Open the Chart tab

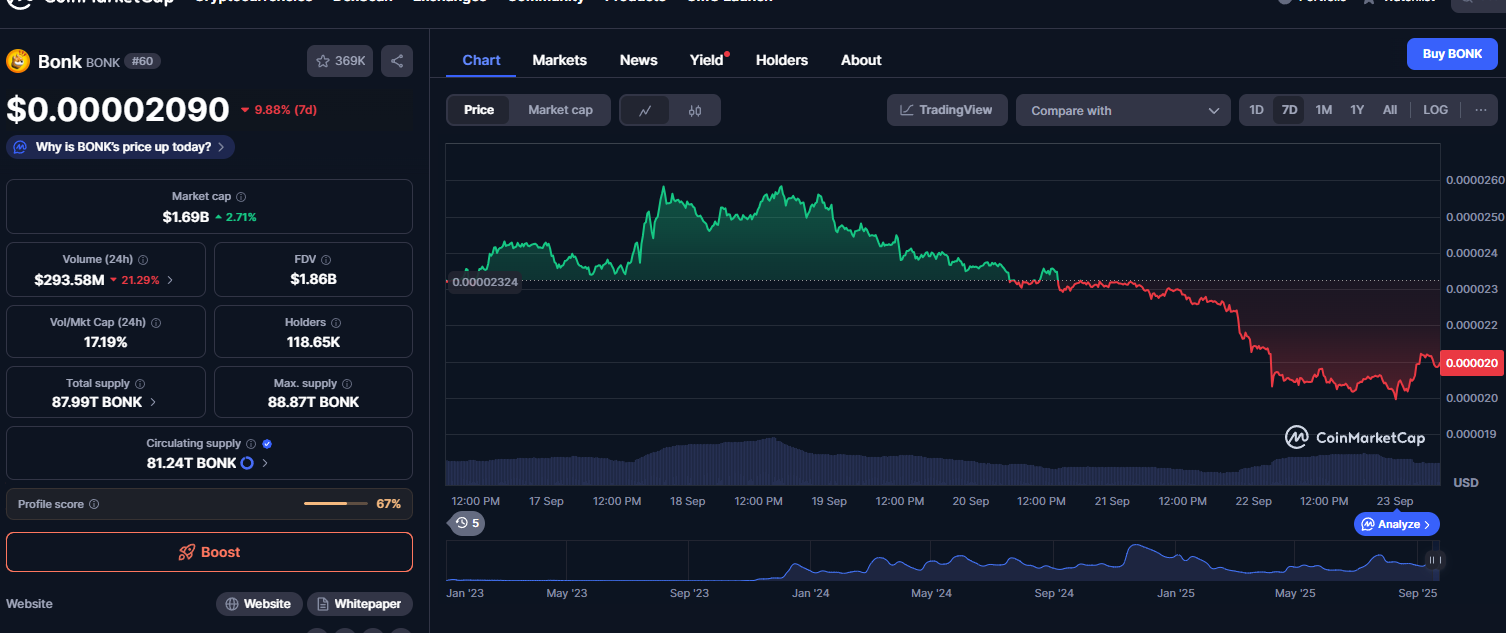(481, 60)
